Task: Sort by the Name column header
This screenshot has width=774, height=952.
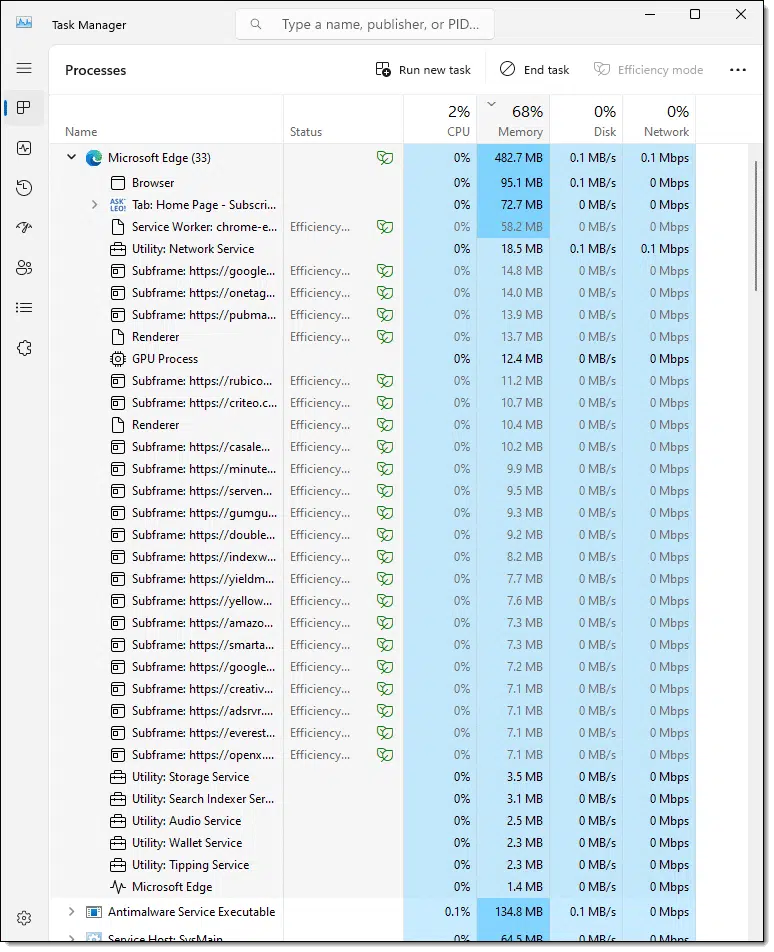Action: pyautogui.click(x=81, y=132)
